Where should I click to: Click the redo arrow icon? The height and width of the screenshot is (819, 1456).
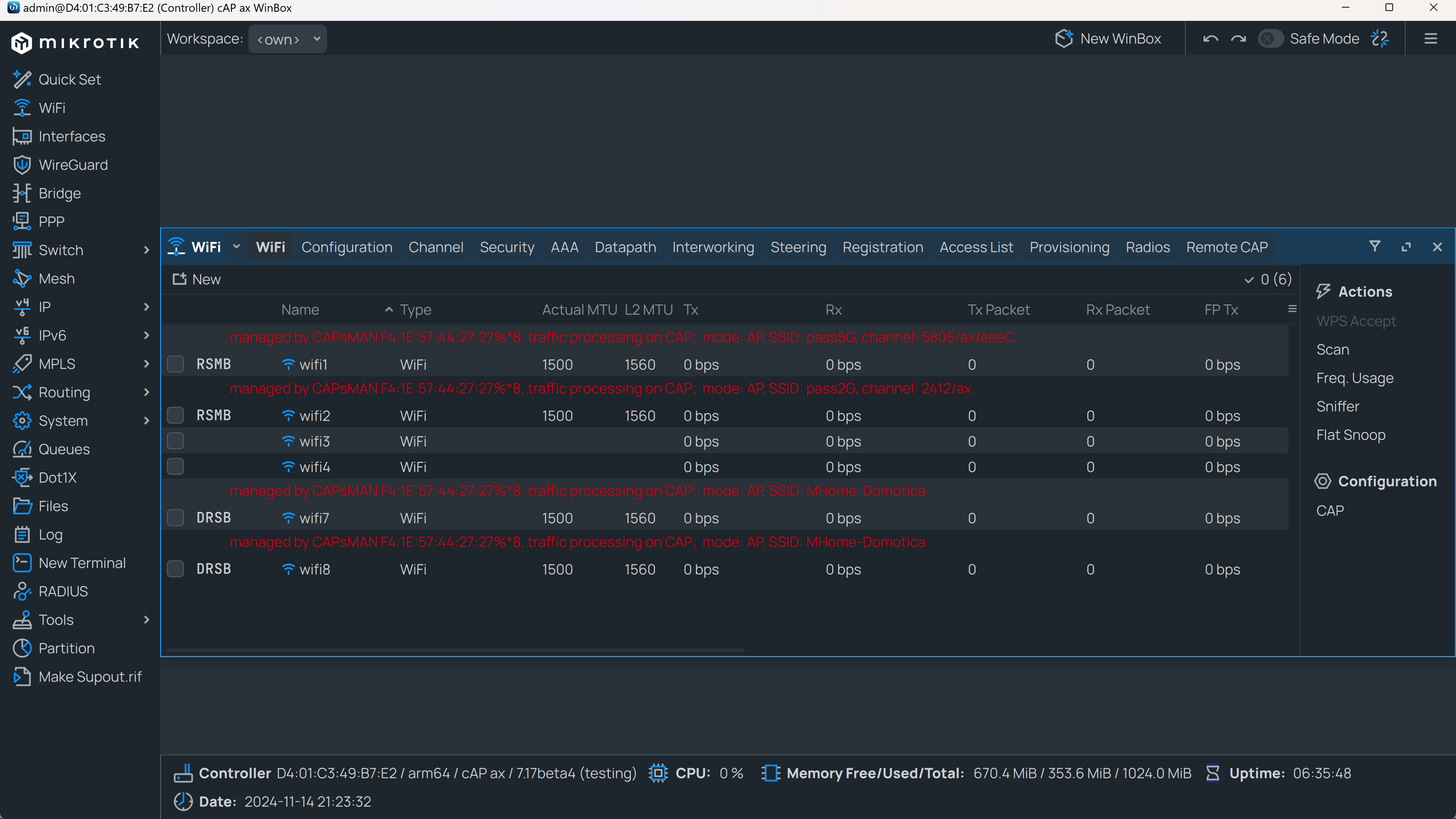(1238, 38)
